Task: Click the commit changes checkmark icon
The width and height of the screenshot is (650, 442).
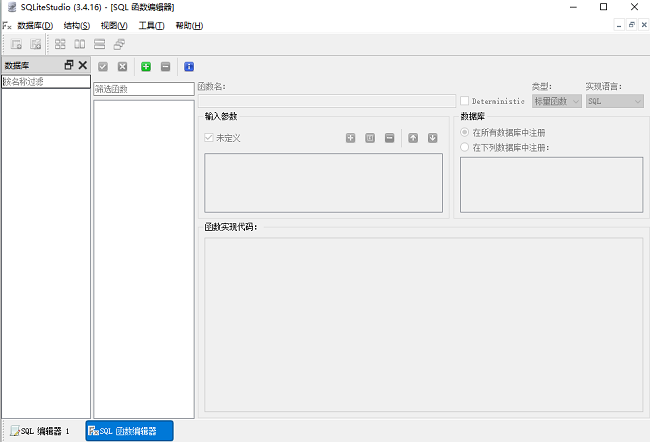Action: click(103, 67)
